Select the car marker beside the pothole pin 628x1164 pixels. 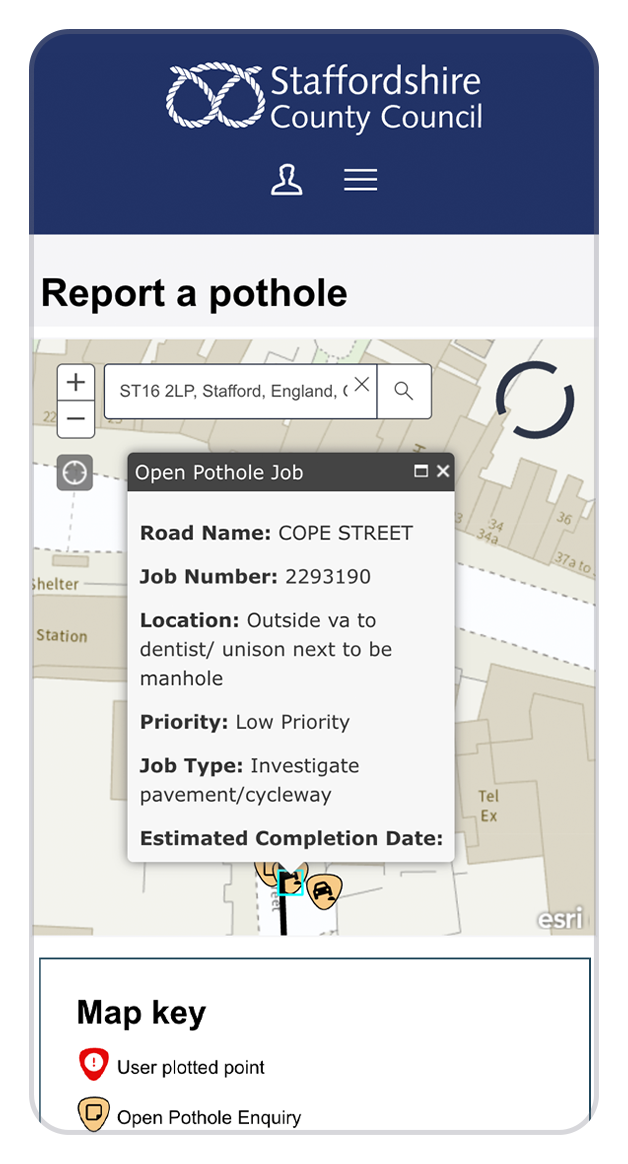(x=324, y=890)
